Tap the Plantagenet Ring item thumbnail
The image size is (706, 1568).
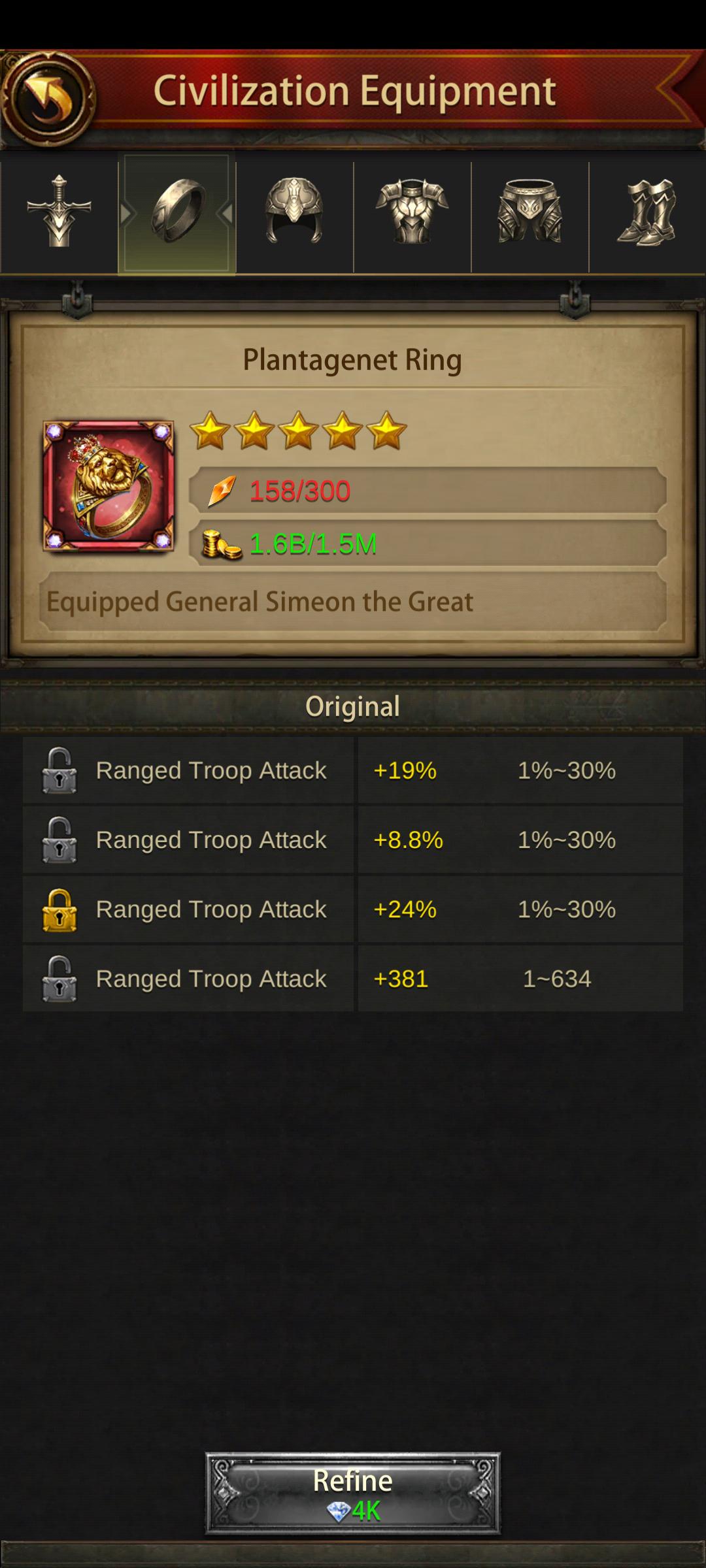coord(109,486)
